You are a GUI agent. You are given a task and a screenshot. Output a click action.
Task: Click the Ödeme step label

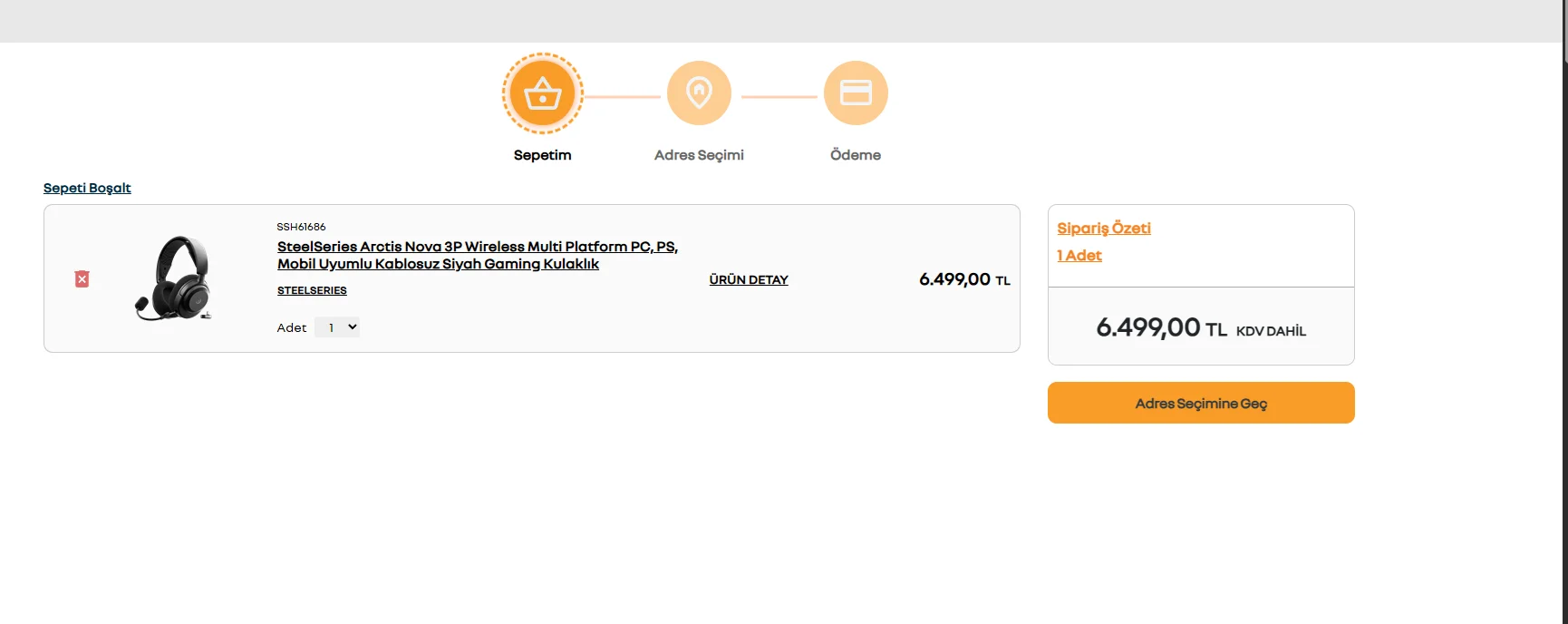[x=856, y=155]
